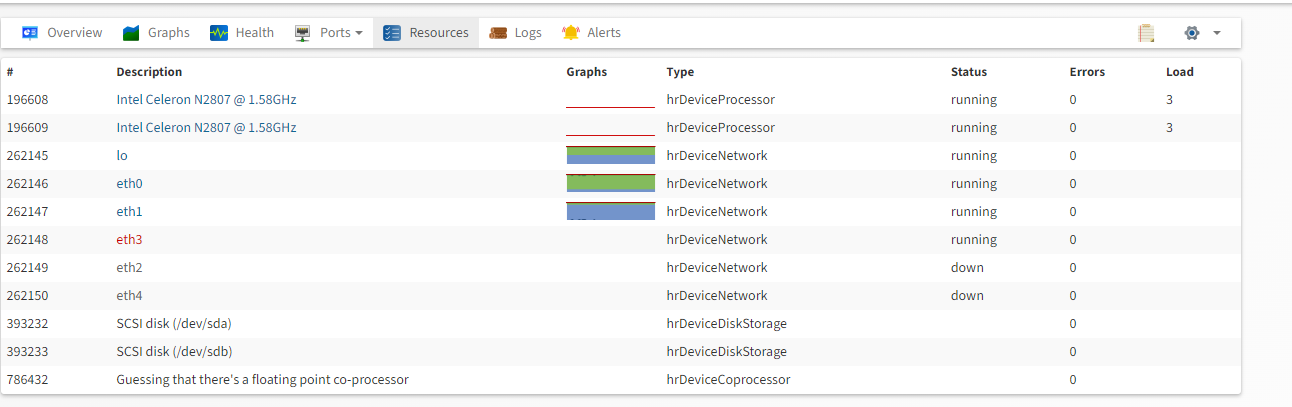1292x407 pixels.
Task: Expand the Ports dropdown menu
Action: pyautogui.click(x=328, y=33)
